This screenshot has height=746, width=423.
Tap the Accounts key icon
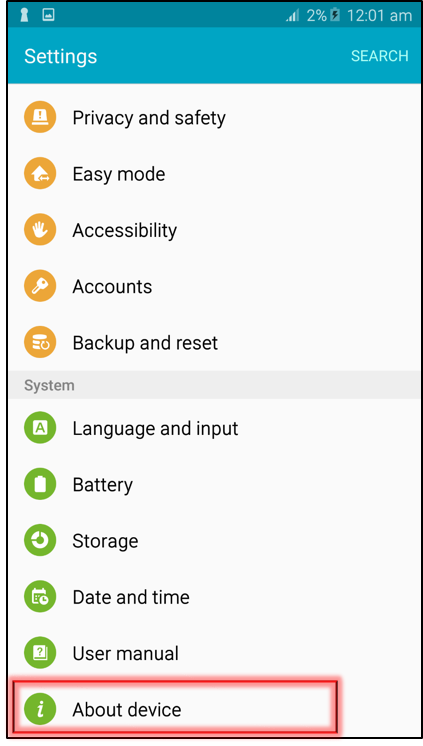[40, 285]
